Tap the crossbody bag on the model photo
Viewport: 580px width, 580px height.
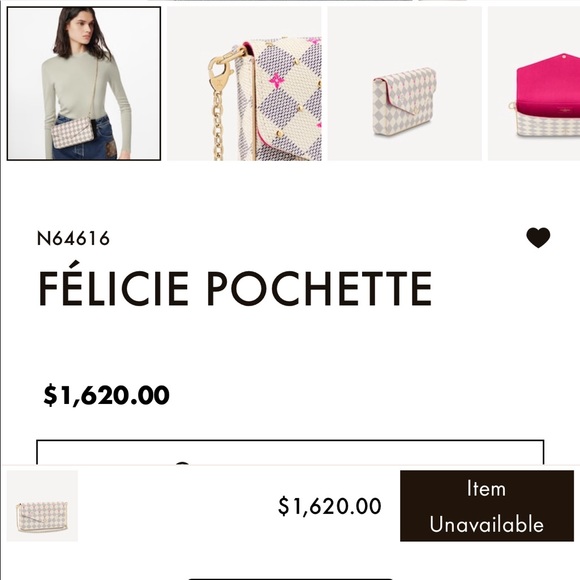(x=72, y=132)
